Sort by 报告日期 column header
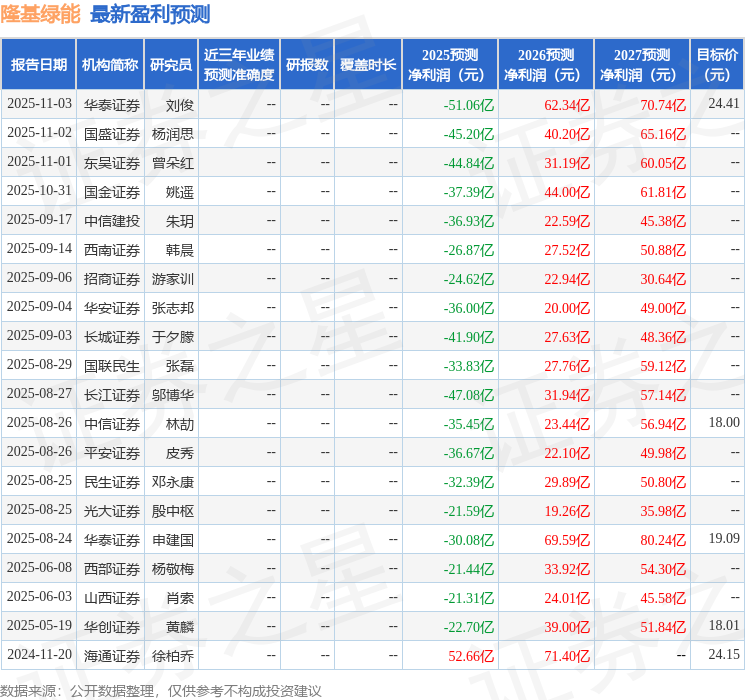This screenshot has width=745, height=700. coord(38,64)
